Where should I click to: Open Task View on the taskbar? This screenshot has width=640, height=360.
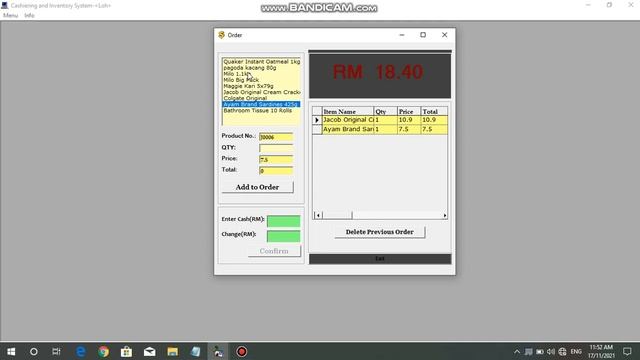[56, 351]
